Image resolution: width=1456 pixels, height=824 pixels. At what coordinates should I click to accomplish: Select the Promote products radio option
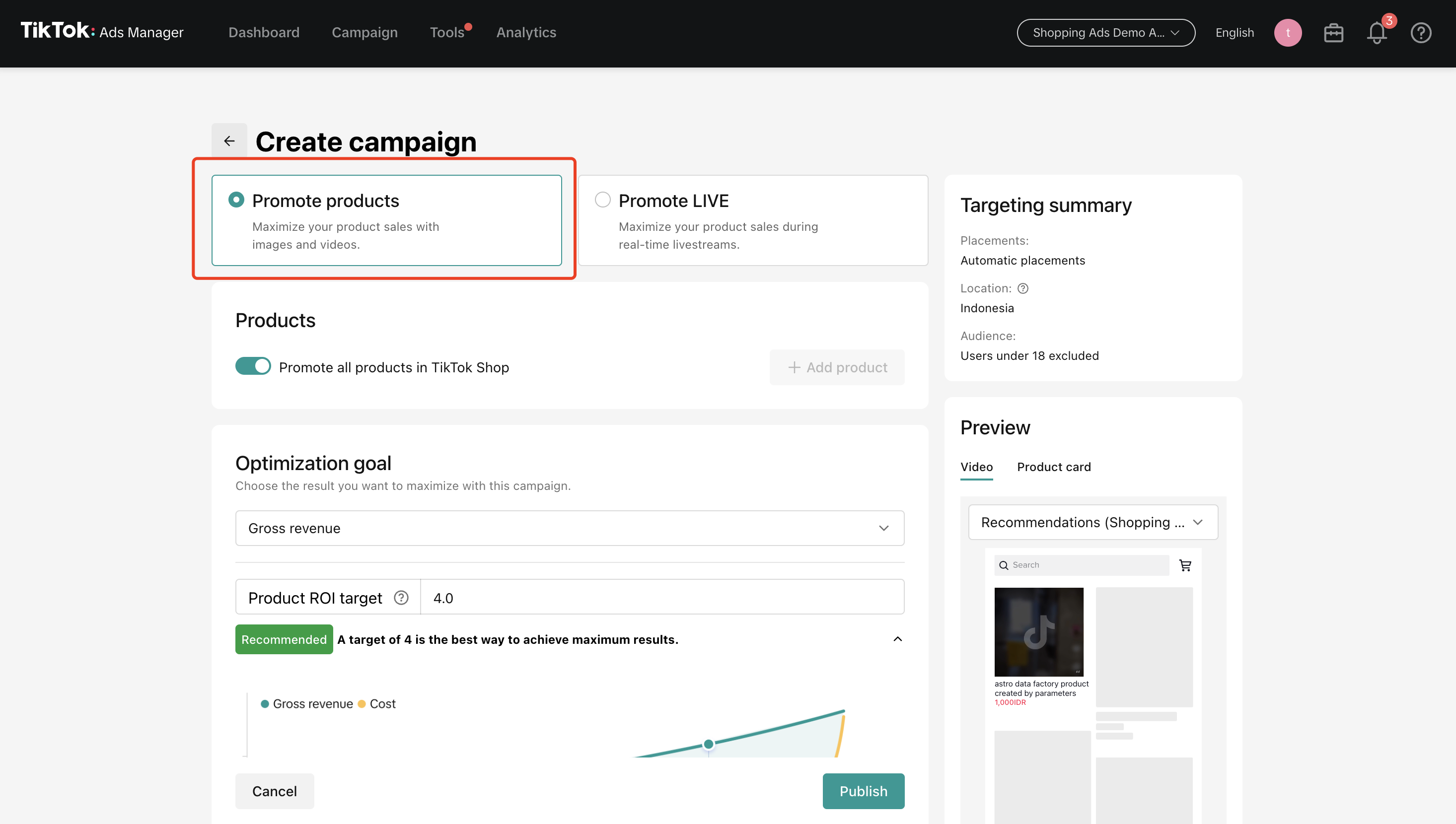coord(236,200)
